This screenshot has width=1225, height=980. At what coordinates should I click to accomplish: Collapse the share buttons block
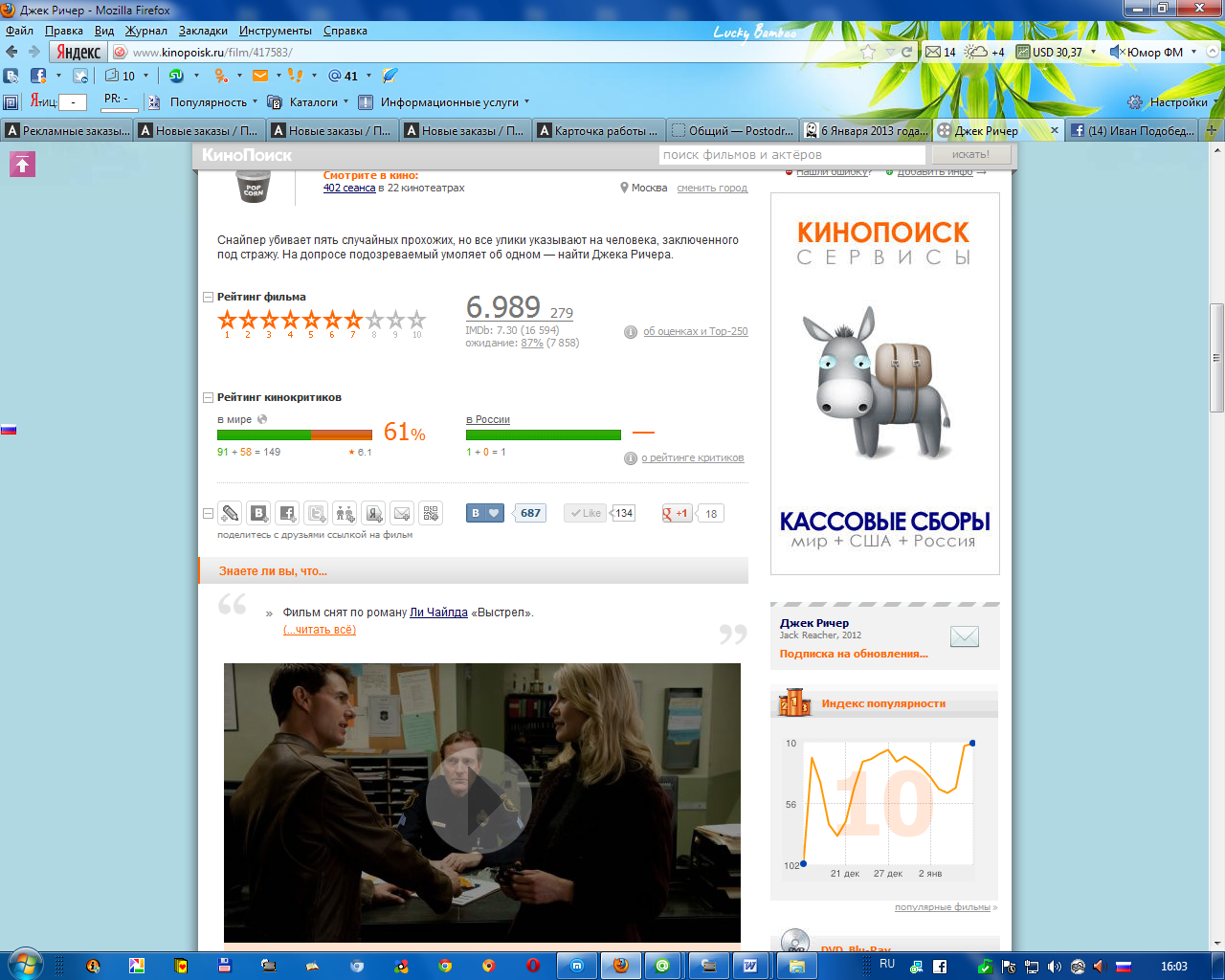208,514
